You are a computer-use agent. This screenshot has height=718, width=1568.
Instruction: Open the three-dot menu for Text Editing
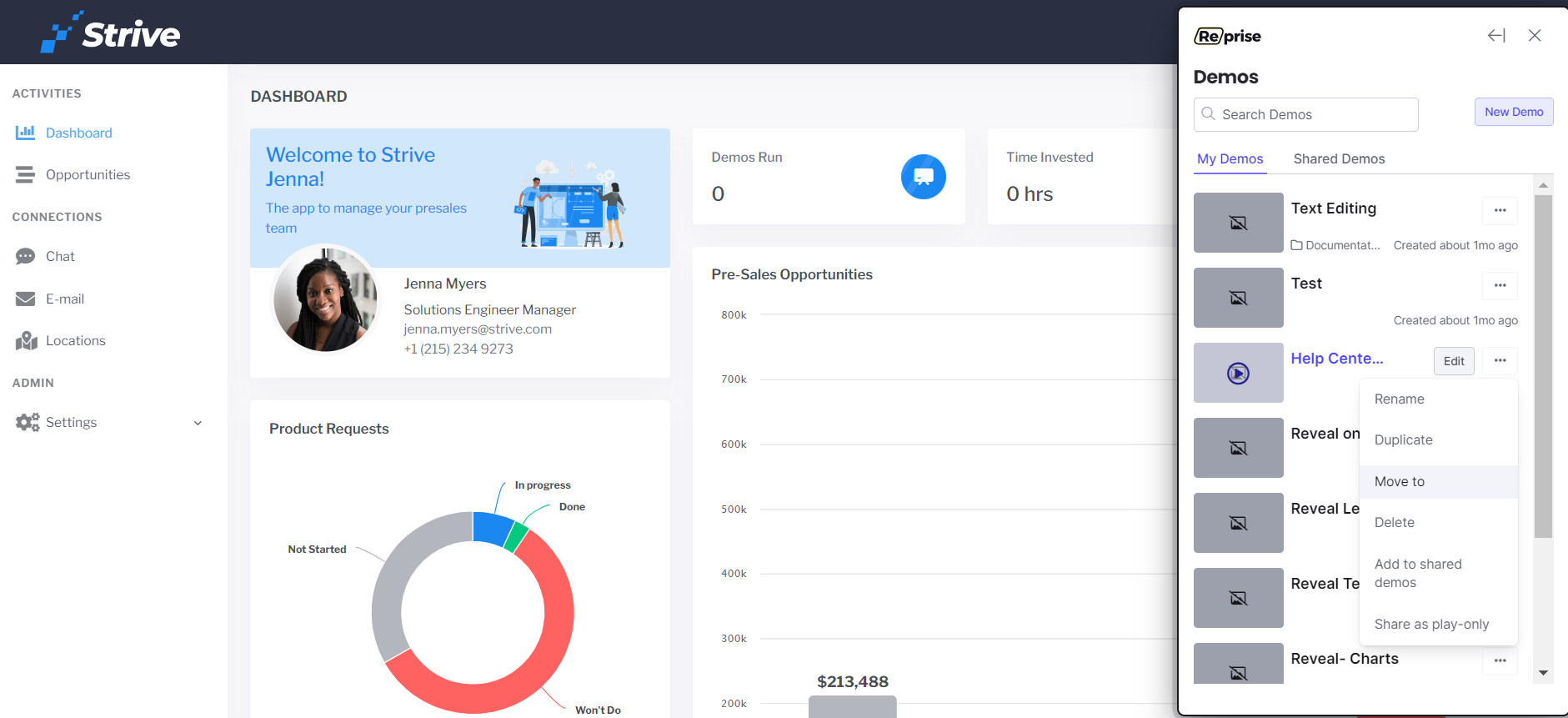coord(1500,210)
